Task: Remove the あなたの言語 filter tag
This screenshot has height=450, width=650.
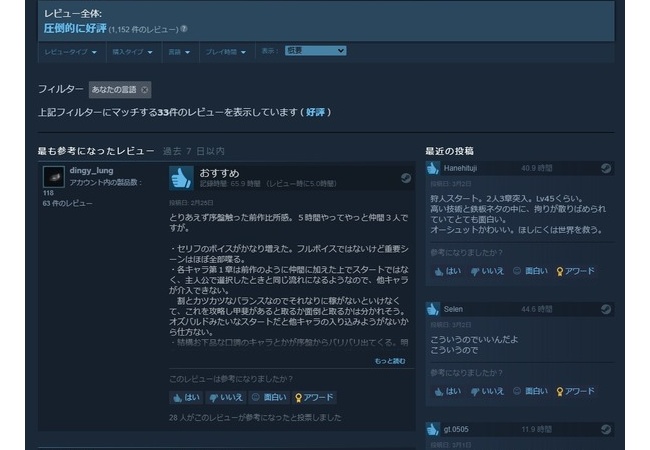Action: tap(144, 90)
